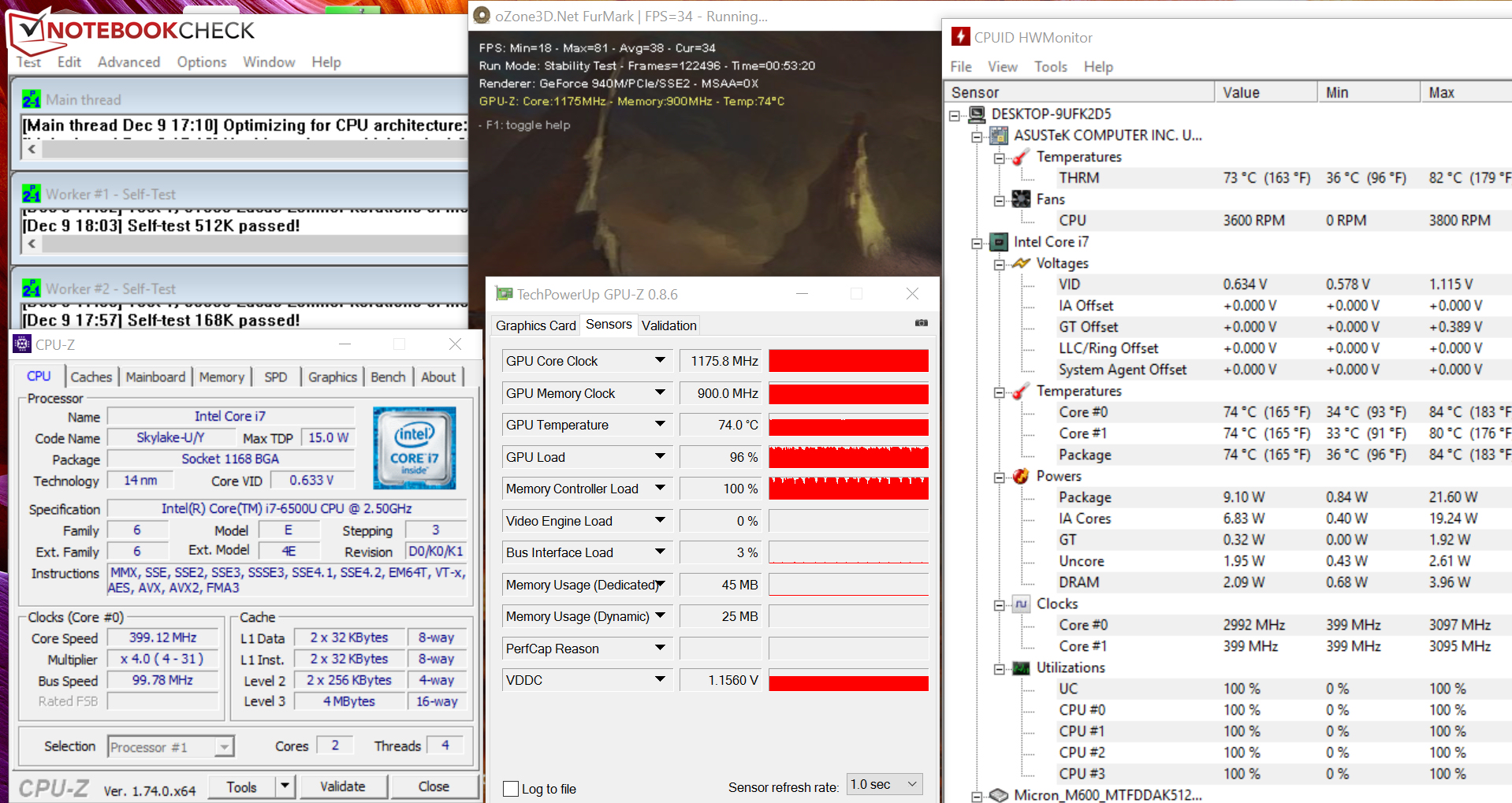Image resolution: width=1512 pixels, height=803 pixels.
Task: Collapse the Voltages tree node
Action: point(999,264)
